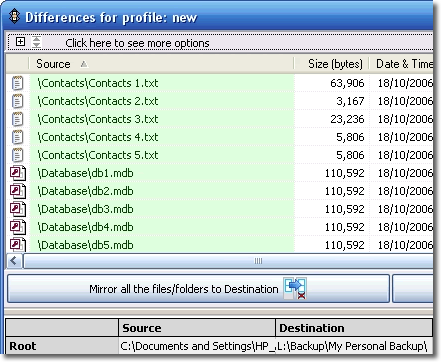
Task: Click the up-down arrows icon beside expander
Action: 36,42
